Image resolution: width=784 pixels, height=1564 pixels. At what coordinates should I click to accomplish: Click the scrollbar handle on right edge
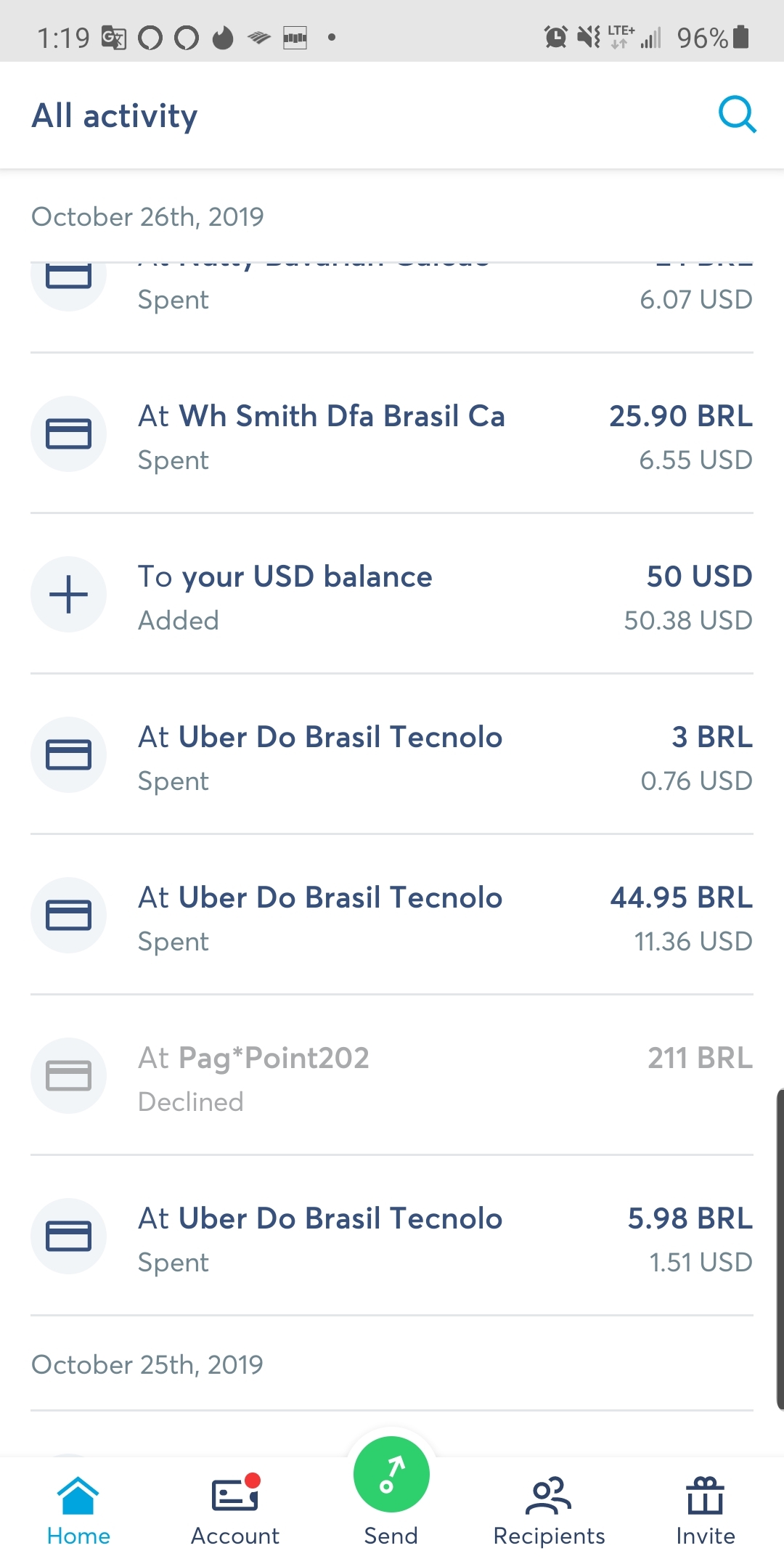click(780, 1249)
